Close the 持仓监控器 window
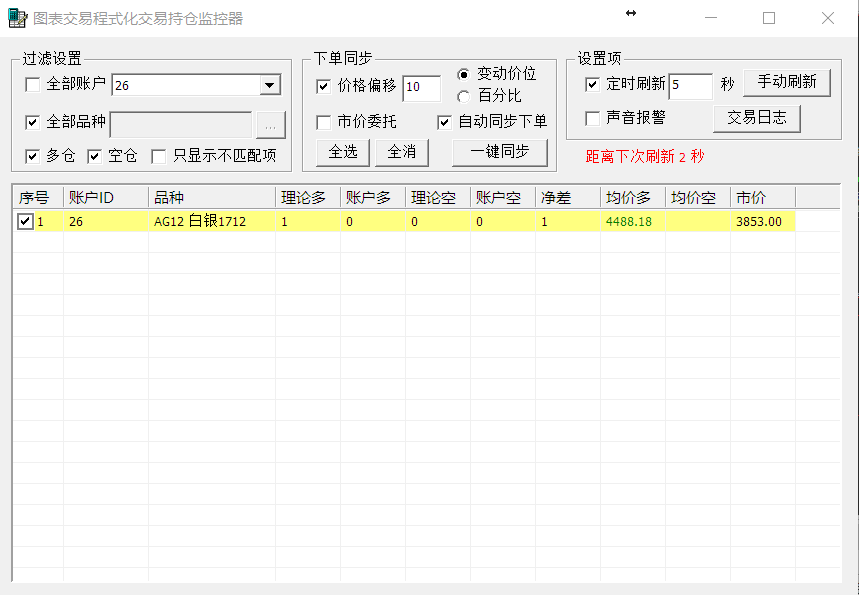This screenshot has width=859, height=595. 828,18
